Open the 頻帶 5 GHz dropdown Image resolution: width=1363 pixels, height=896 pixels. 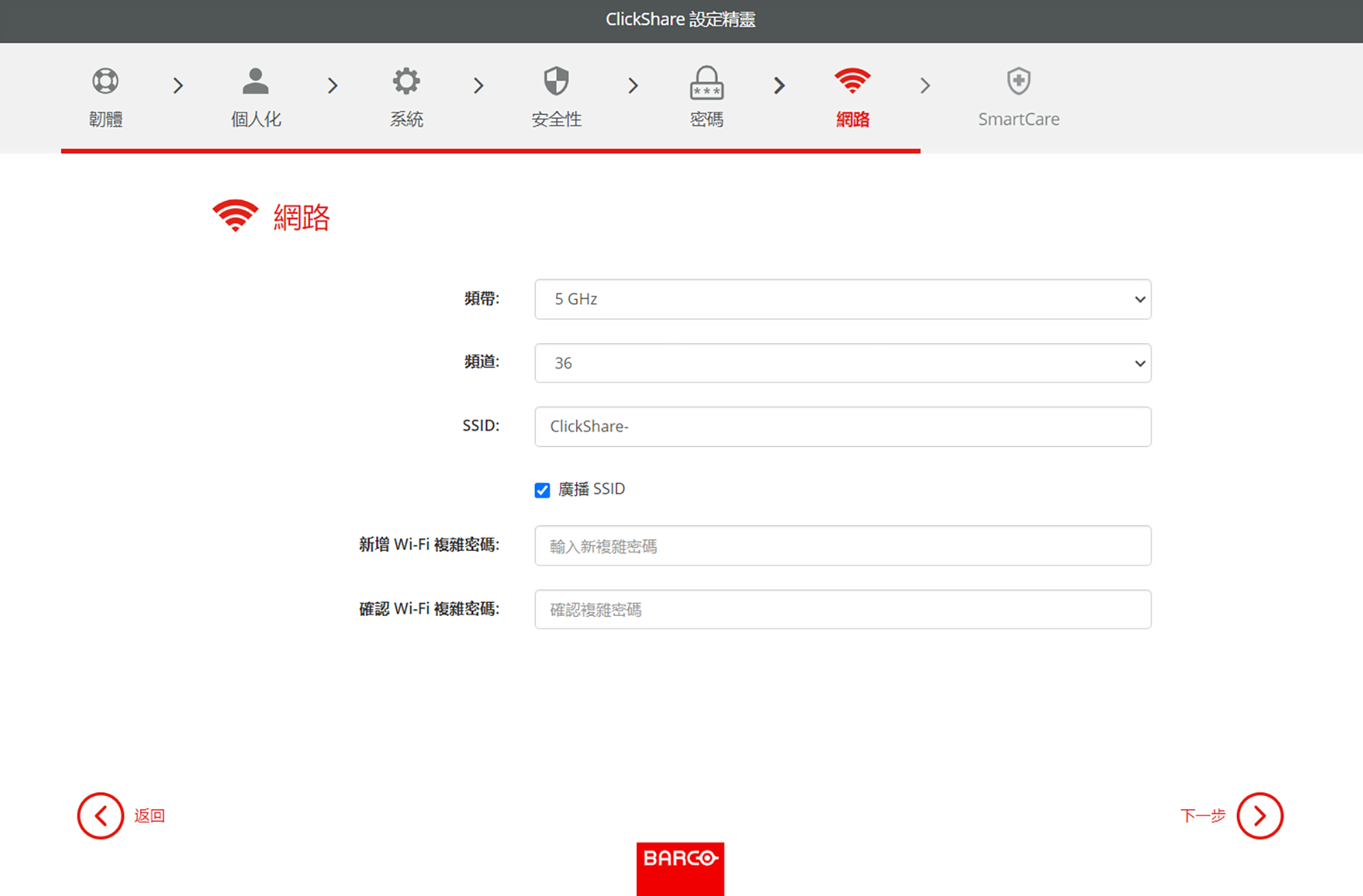pyautogui.click(x=842, y=299)
